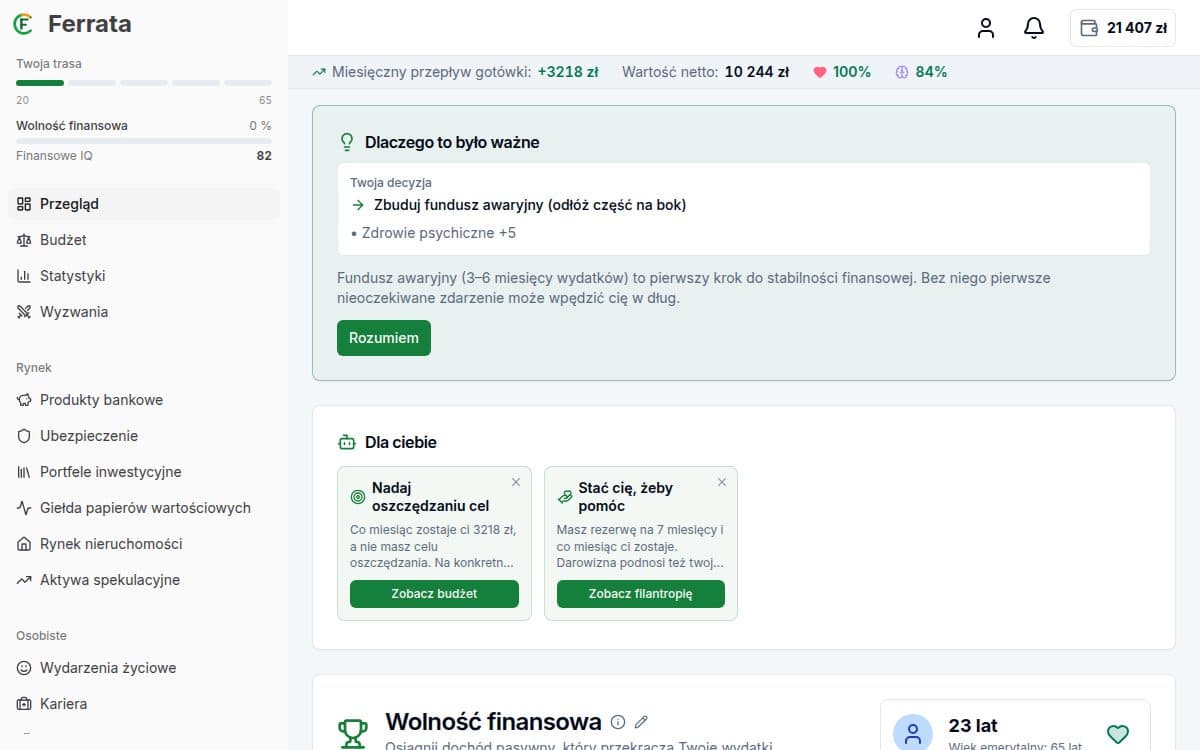
Task: Click the info icon beside Wolność finansowa
Action: click(618, 721)
